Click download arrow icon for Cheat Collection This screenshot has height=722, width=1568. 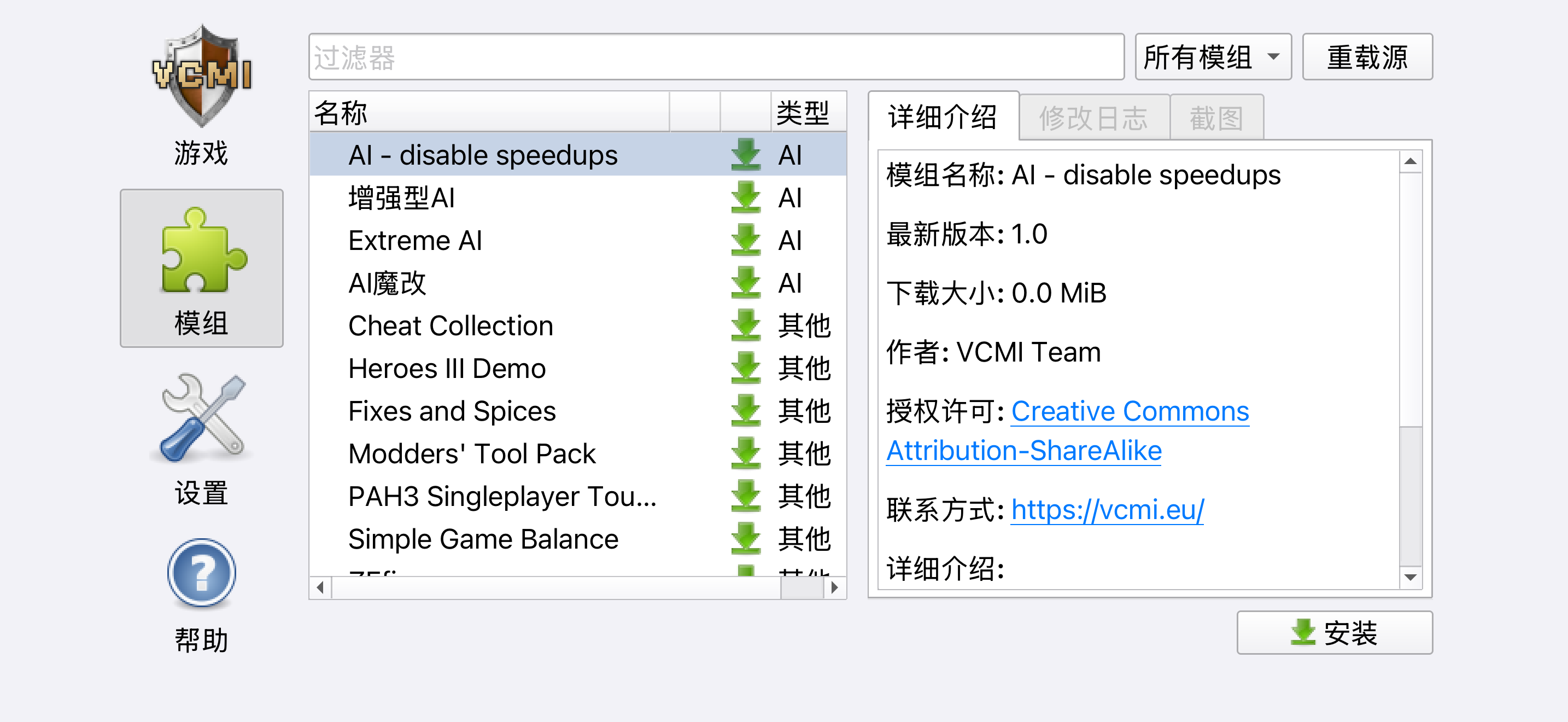(x=746, y=325)
